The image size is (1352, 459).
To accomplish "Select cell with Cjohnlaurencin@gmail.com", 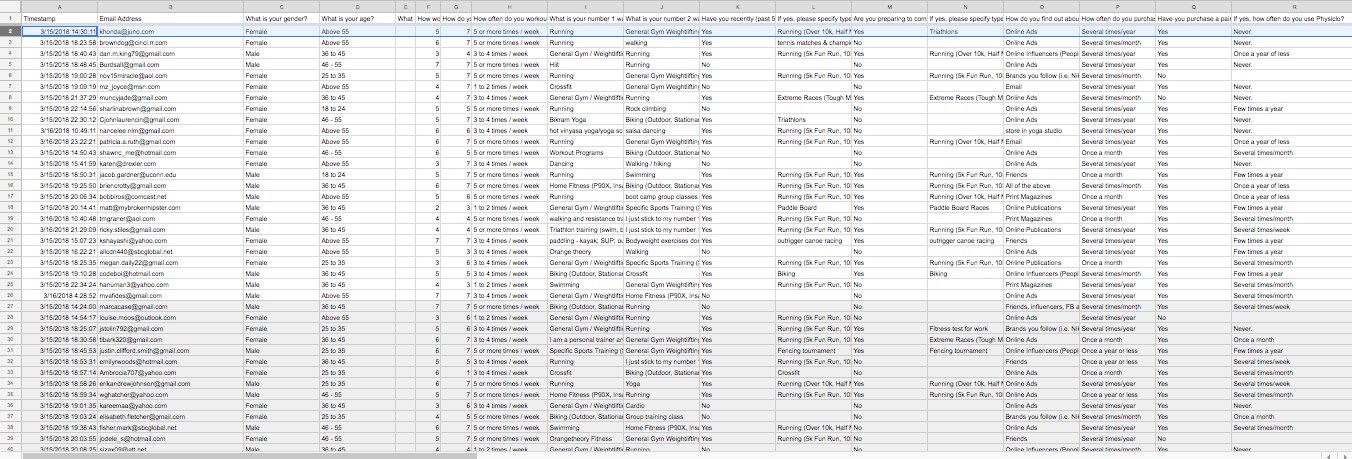I will click(x=169, y=120).
